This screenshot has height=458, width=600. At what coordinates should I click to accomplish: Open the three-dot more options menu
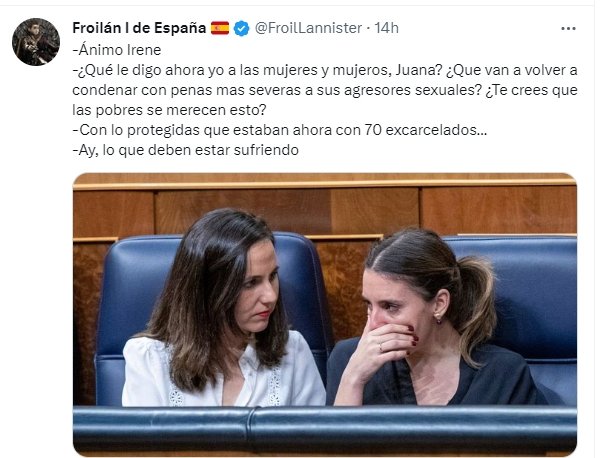pyautogui.click(x=568, y=29)
